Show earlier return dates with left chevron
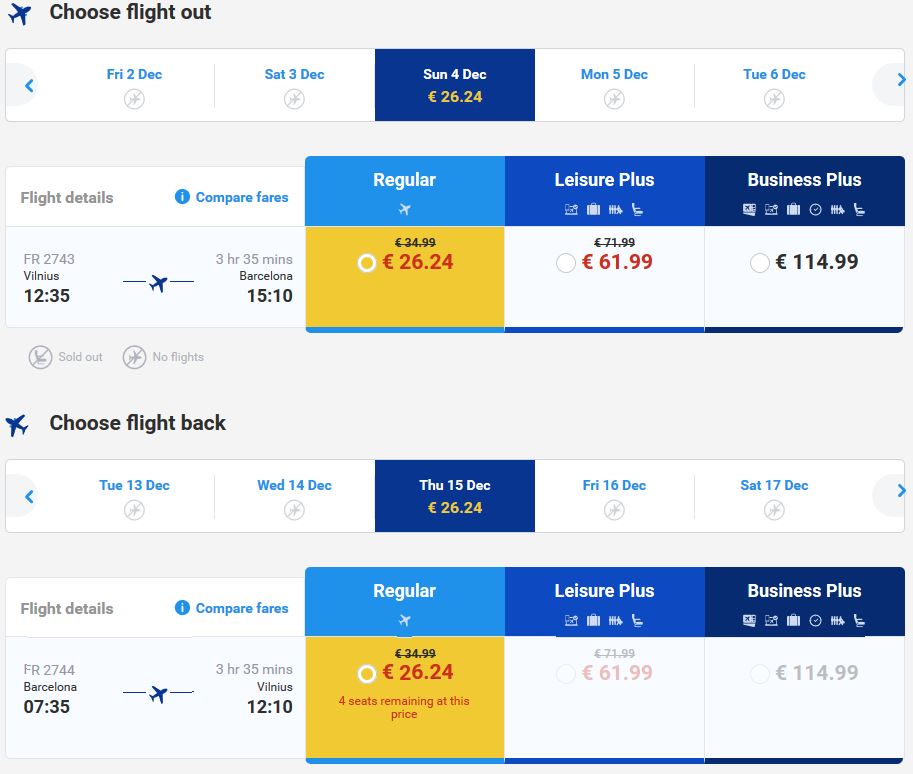 pyautogui.click(x=29, y=497)
